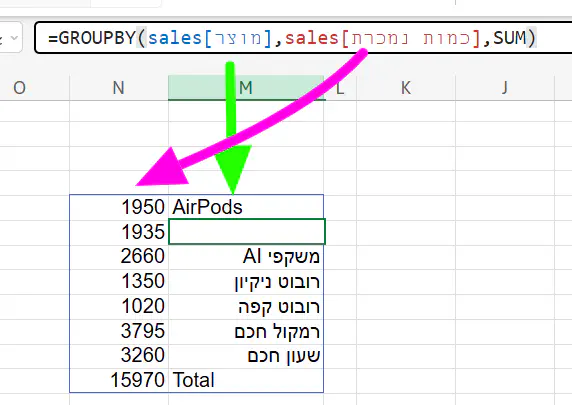Click the cell with value 1935
Screen dimensions: 572x405
click(119, 232)
